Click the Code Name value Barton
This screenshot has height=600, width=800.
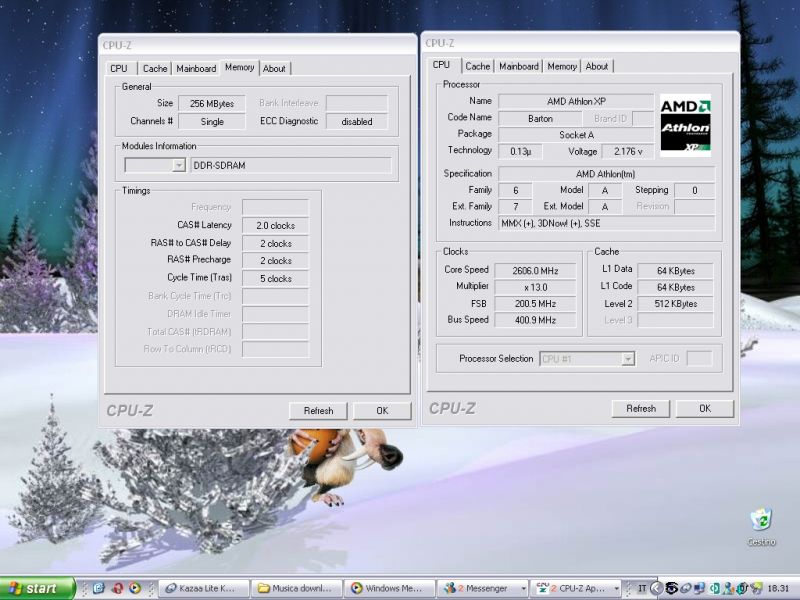click(540, 118)
